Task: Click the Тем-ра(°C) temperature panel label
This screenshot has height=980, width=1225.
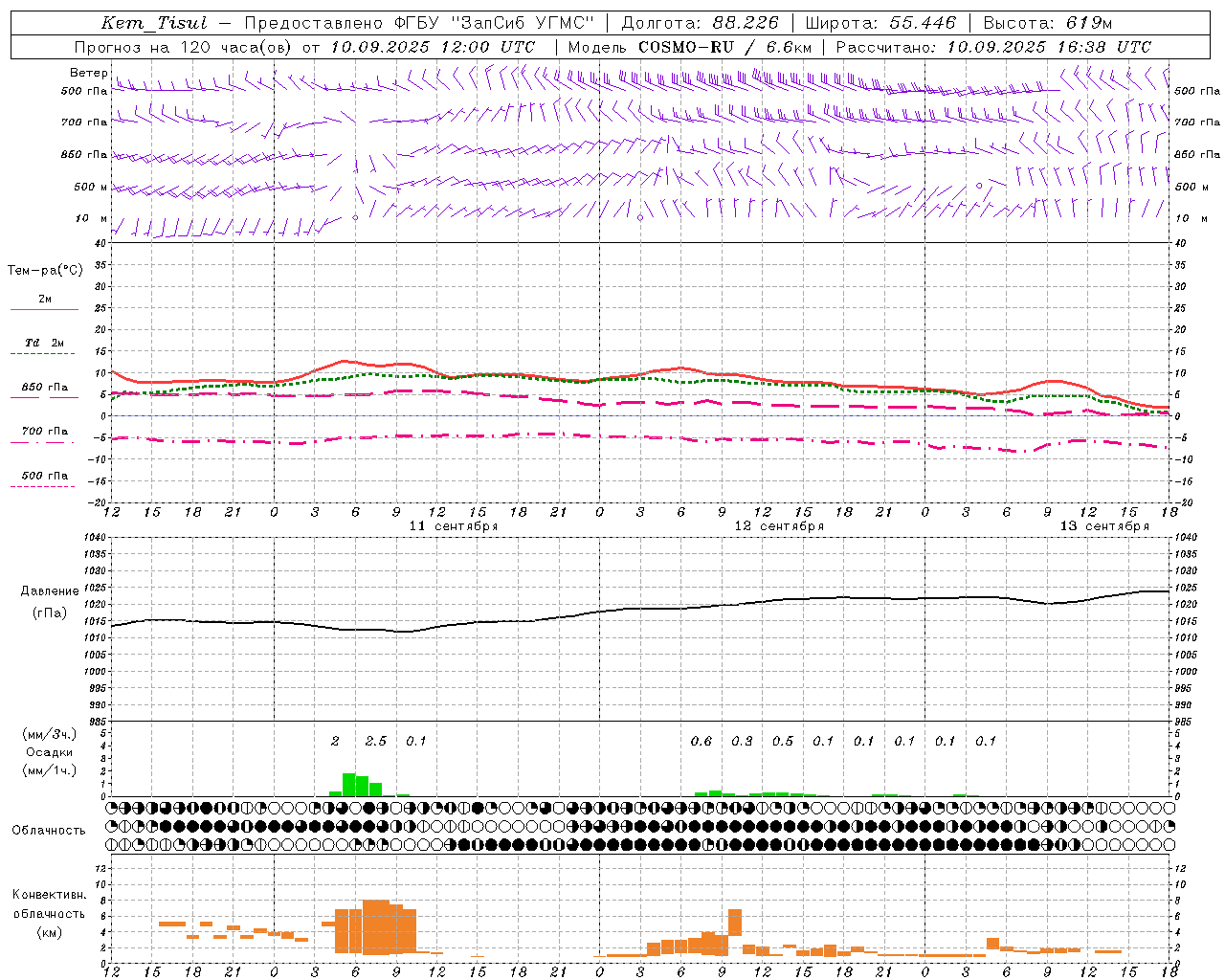Action: click(45, 271)
